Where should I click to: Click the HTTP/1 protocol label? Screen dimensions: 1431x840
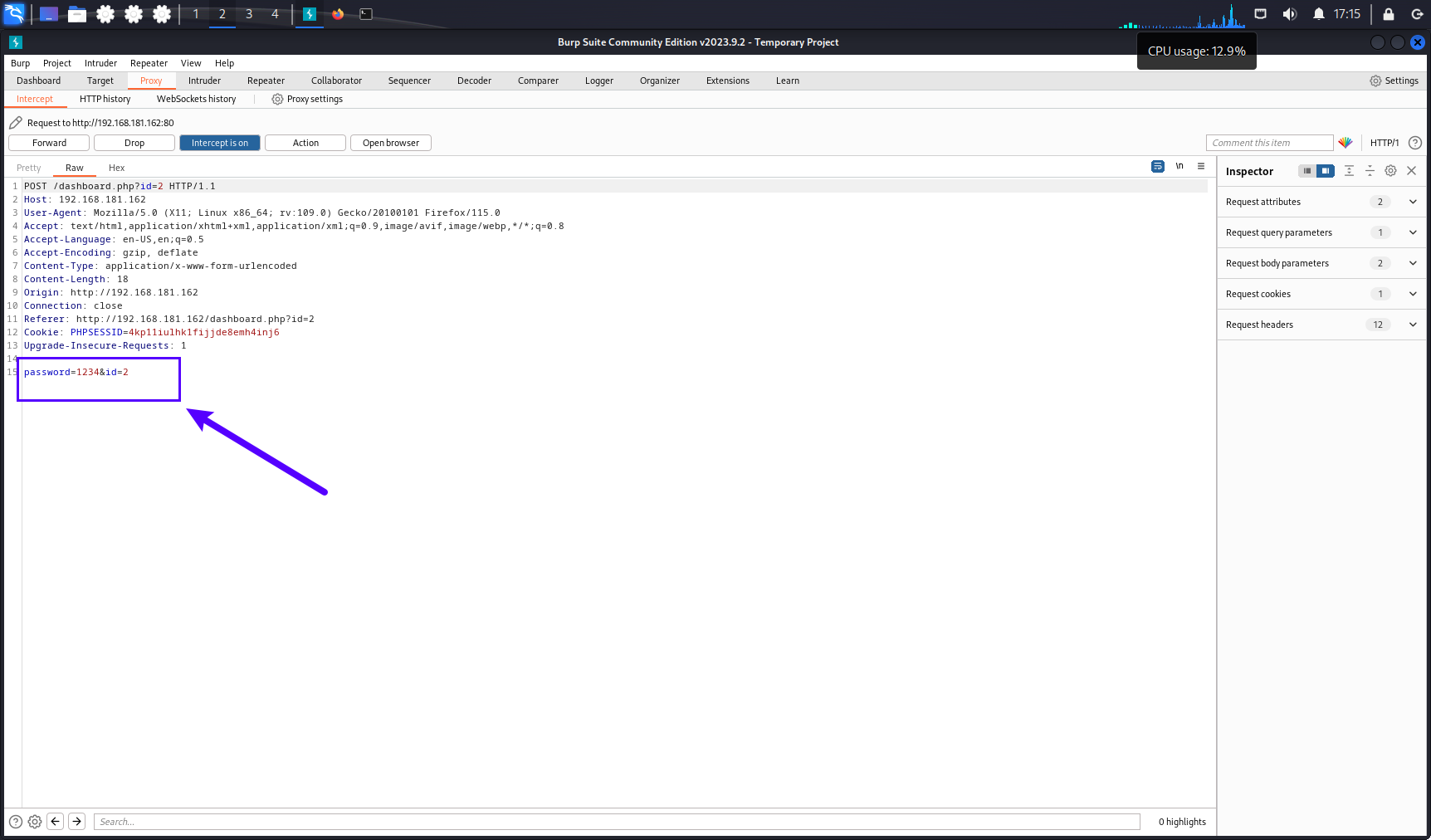[x=1385, y=143]
